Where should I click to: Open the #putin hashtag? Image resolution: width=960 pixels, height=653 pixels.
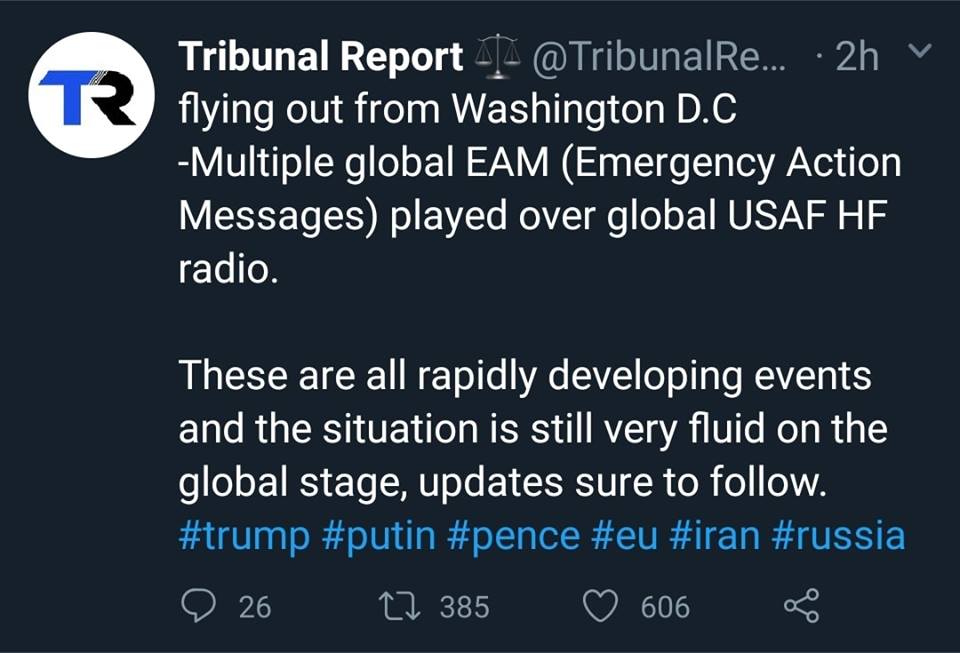click(379, 536)
